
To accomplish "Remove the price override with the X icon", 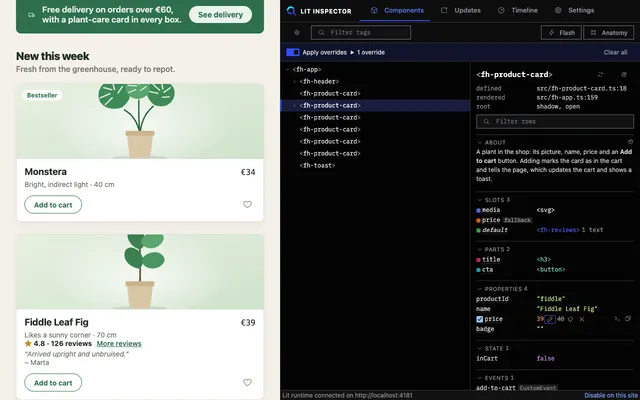I will (x=582, y=319).
